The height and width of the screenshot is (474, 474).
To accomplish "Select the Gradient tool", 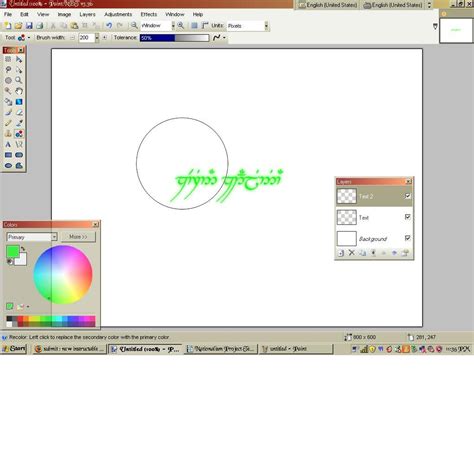I will coord(19,102).
